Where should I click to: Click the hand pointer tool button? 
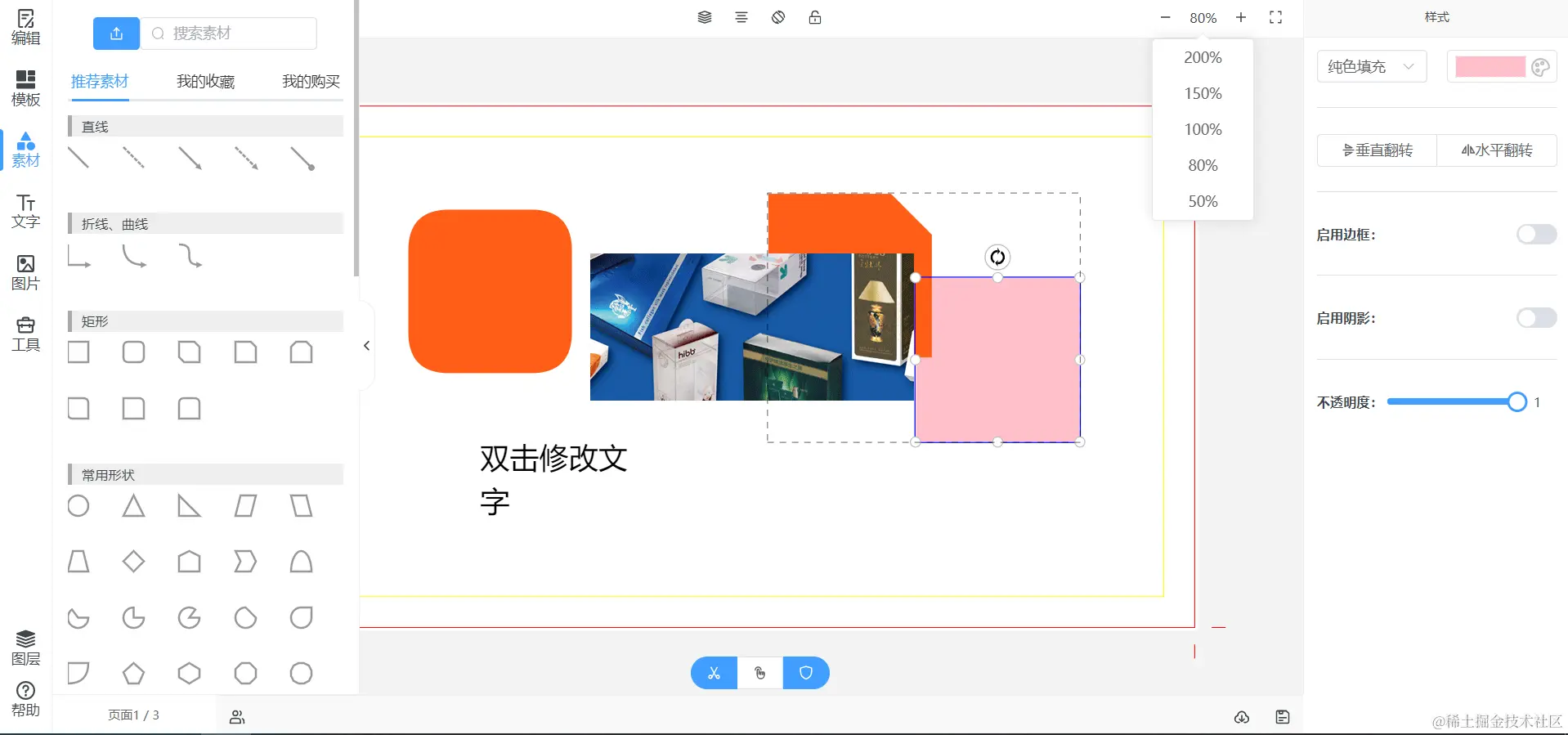[x=760, y=673]
